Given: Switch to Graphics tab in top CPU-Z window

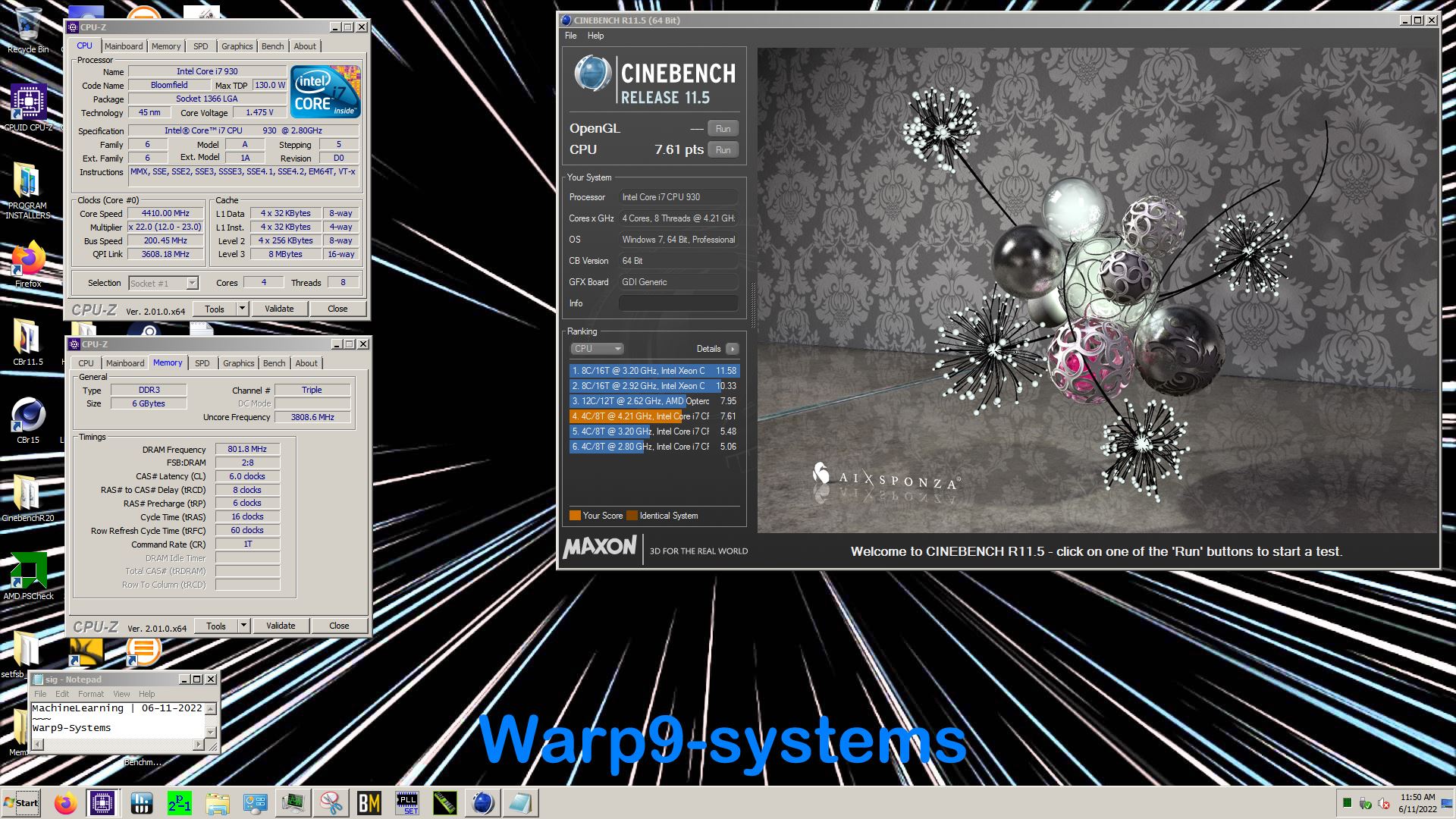Looking at the screenshot, I should click(x=237, y=46).
